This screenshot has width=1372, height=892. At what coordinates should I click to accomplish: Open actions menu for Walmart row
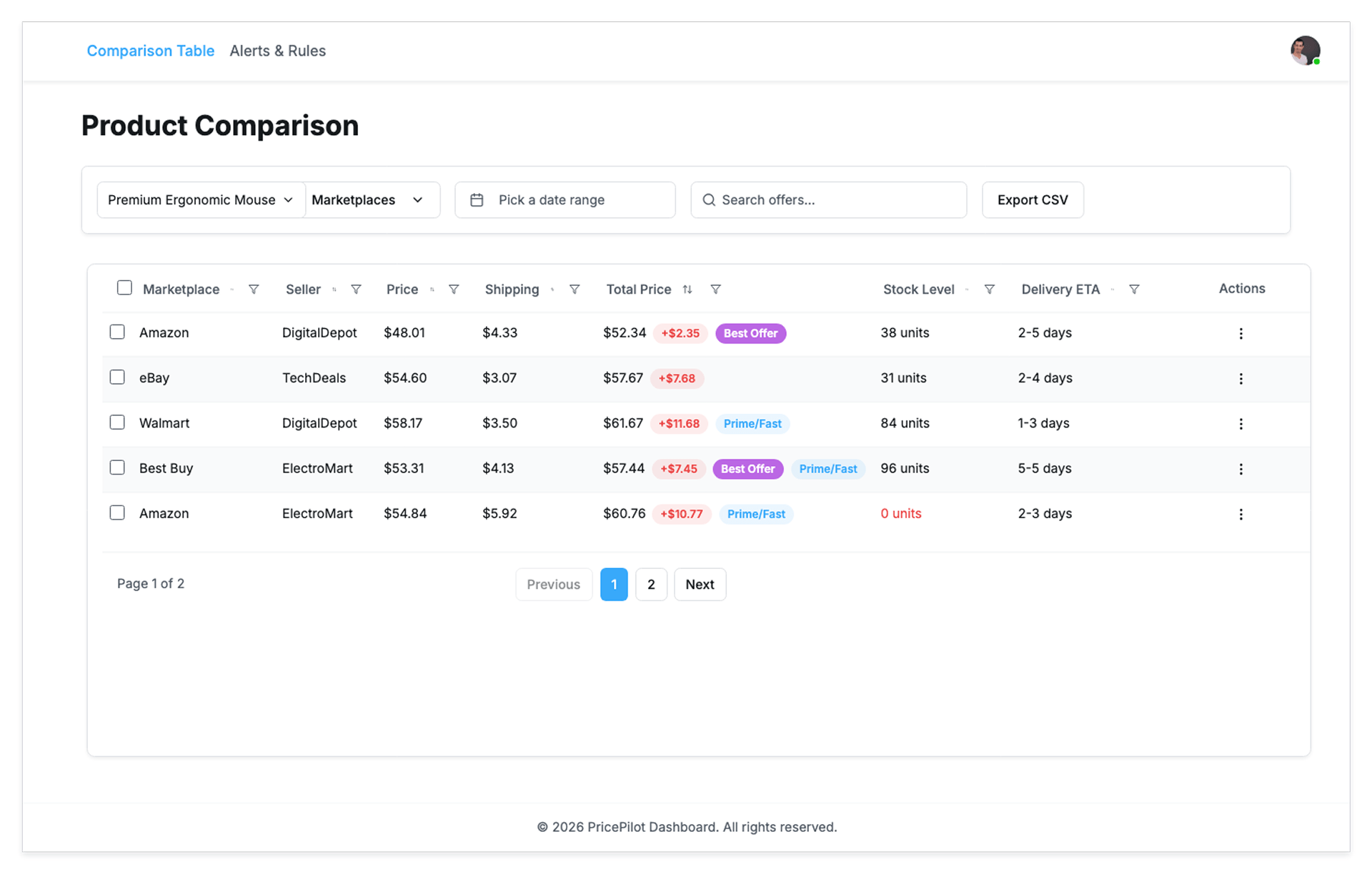(1241, 424)
